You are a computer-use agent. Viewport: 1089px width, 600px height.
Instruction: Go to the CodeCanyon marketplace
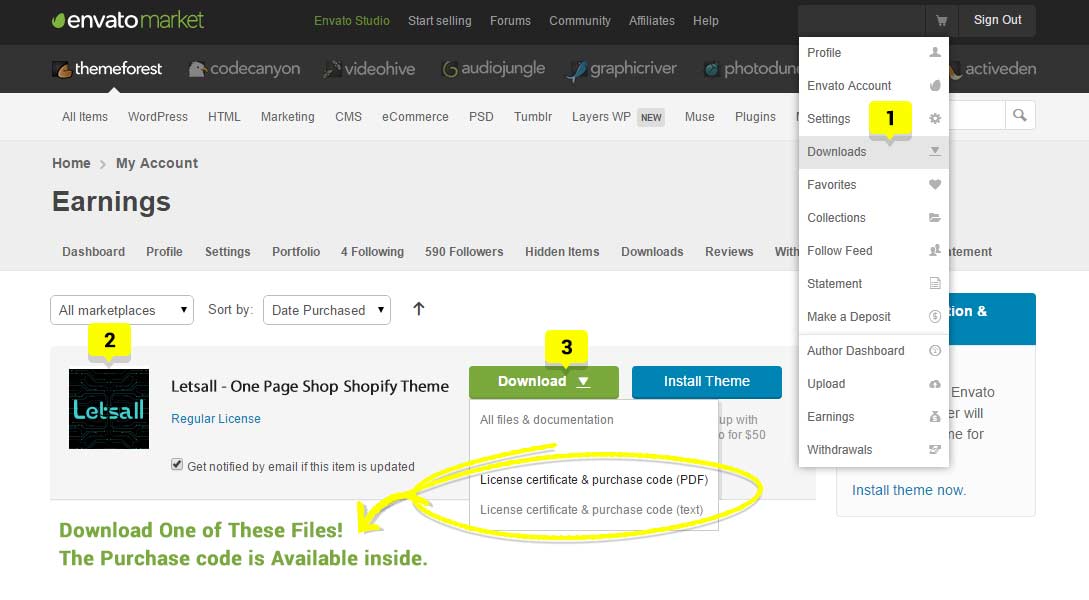click(244, 69)
